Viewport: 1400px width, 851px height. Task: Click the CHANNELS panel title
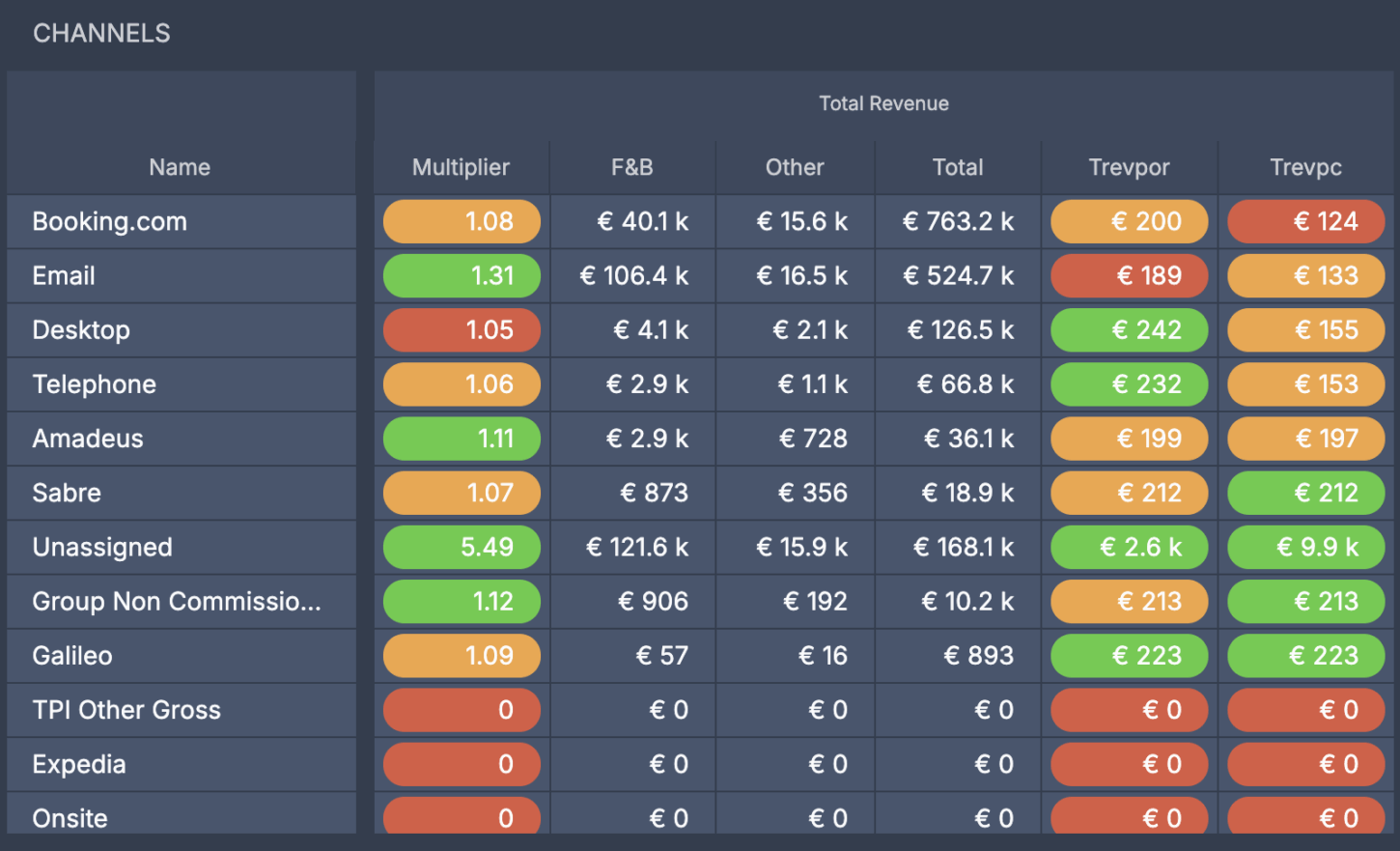point(101,33)
